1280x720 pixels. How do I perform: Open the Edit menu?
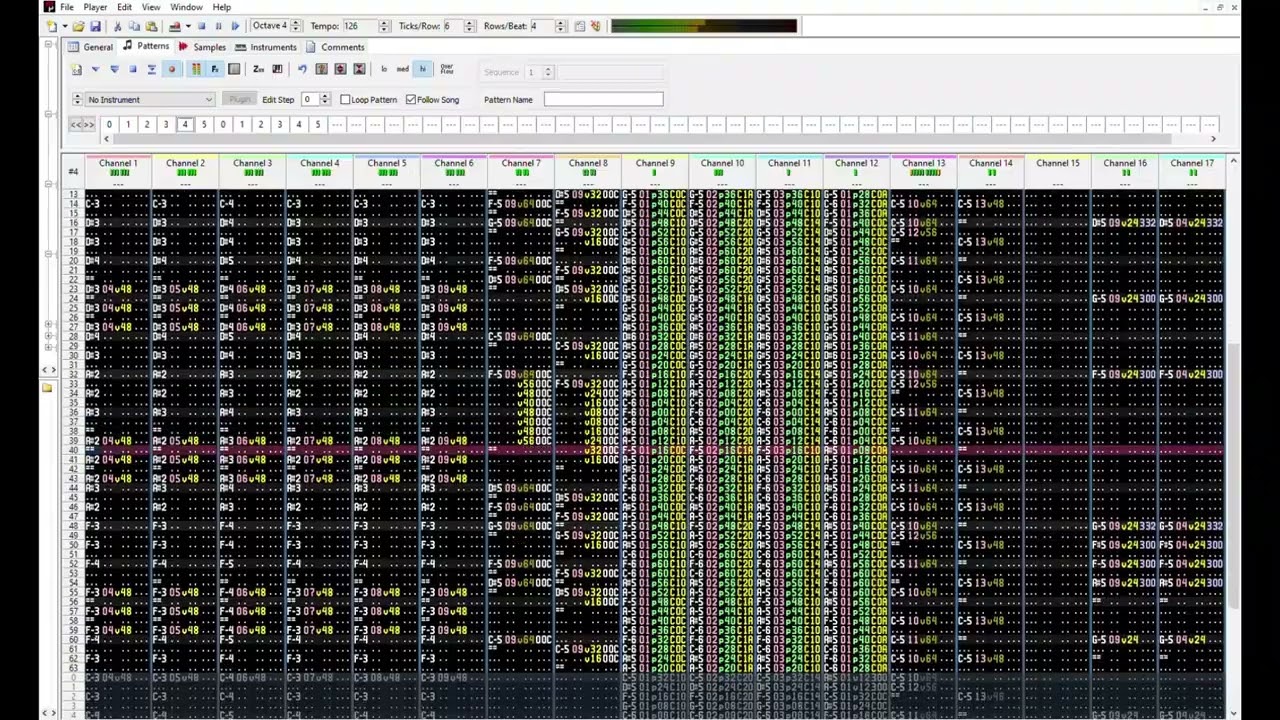(x=124, y=7)
